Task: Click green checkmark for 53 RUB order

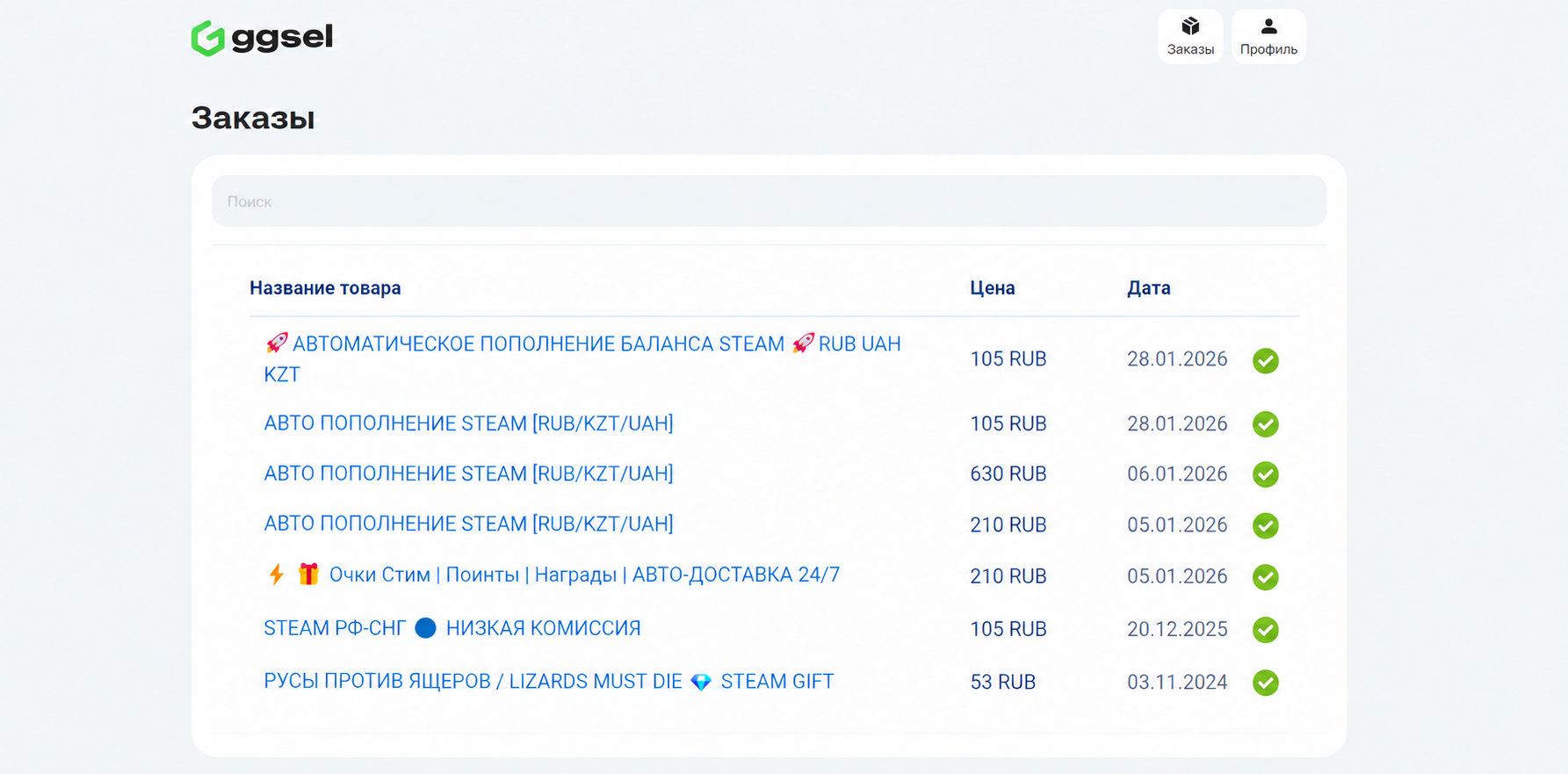Action: (1265, 683)
